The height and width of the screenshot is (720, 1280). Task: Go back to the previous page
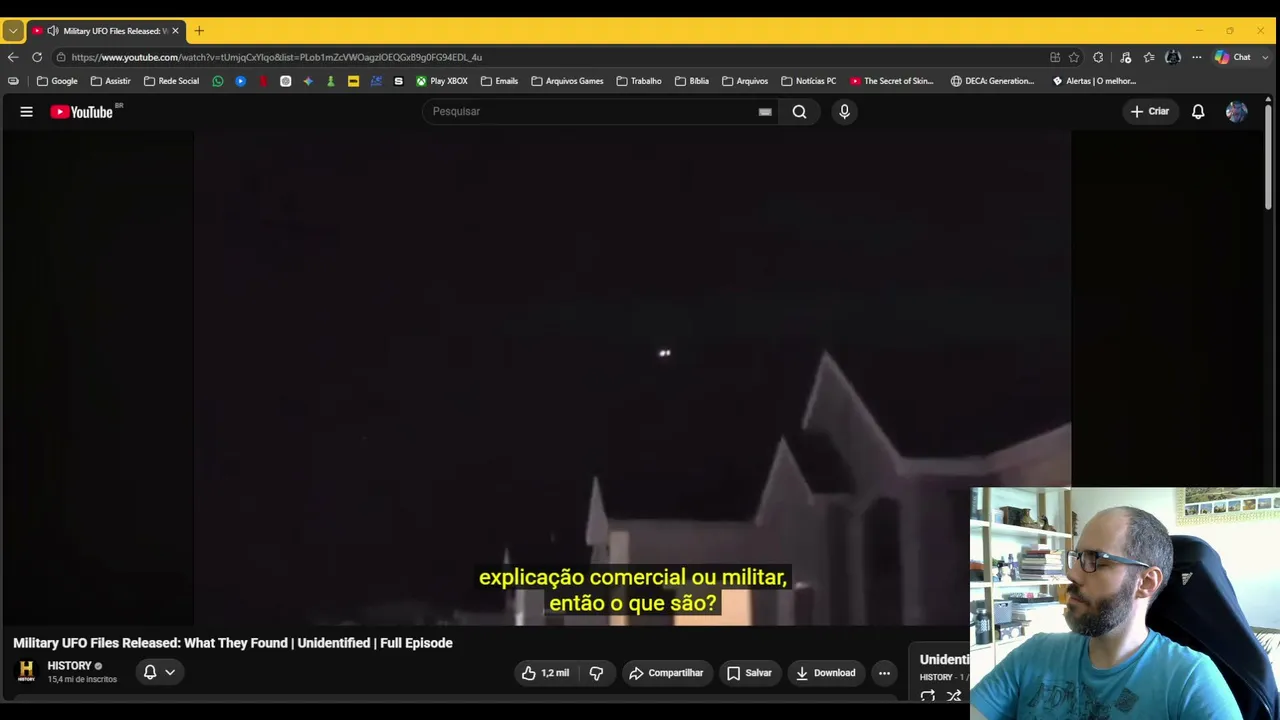pyautogui.click(x=13, y=57)
